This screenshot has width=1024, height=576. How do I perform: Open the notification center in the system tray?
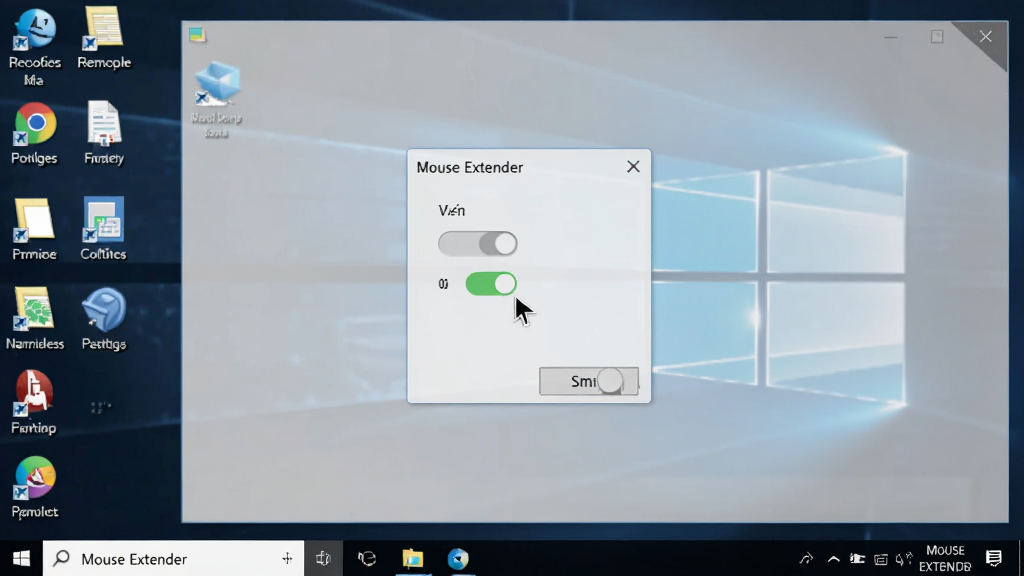pyautogui.click(x=994, y=558)
